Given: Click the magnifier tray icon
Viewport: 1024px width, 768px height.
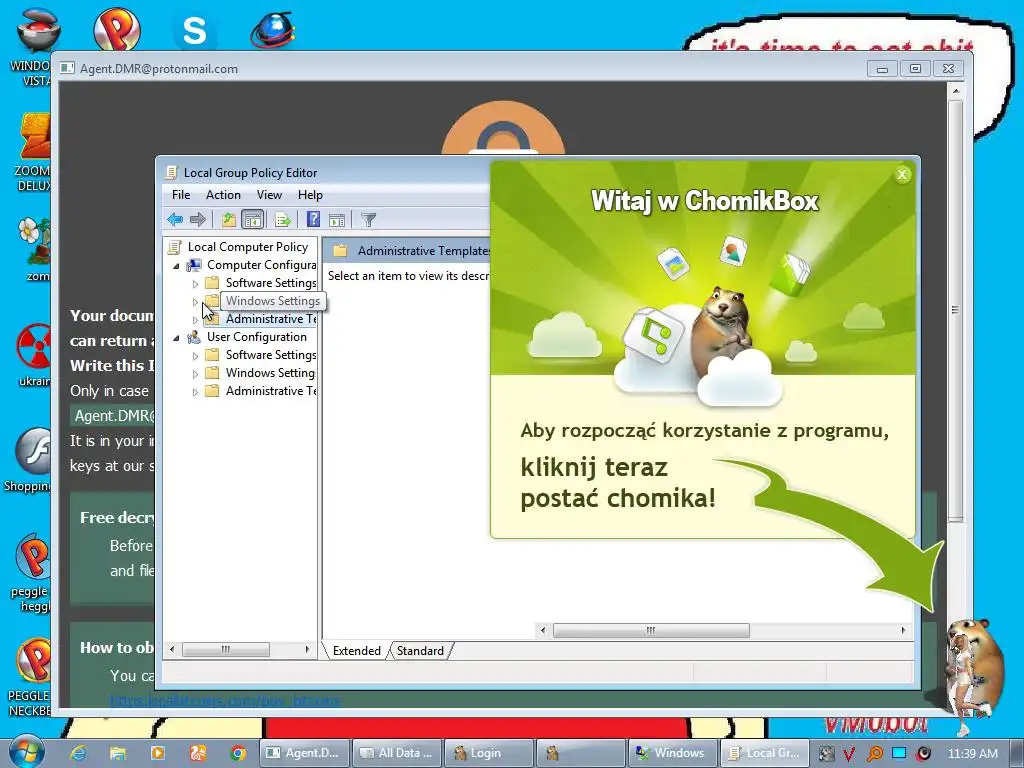Looking at the screenshot, I should pyautogui.click(x=874, y=754).
